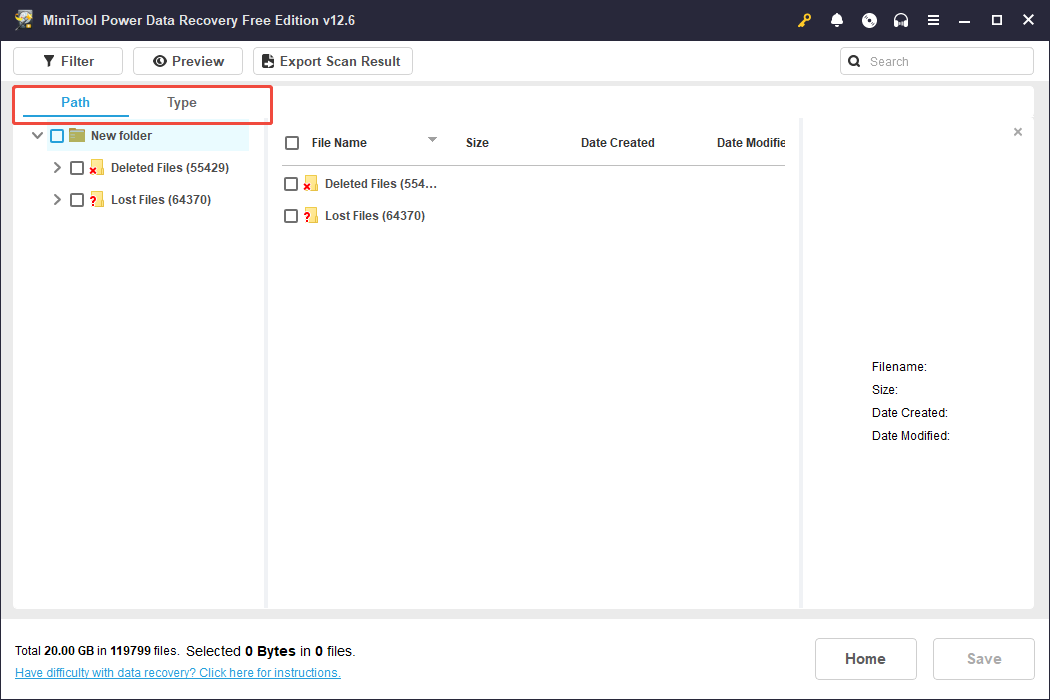Open the headset support icon
Viewport: 1050px width, 700px height.
pos(901,19)
